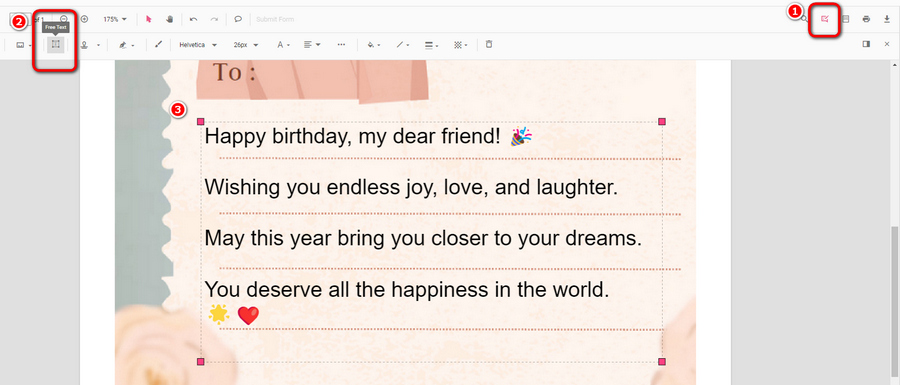Open the border line thickness dropdown
The height and width of the screenshot is (385, 900).
tap(432, 44)
